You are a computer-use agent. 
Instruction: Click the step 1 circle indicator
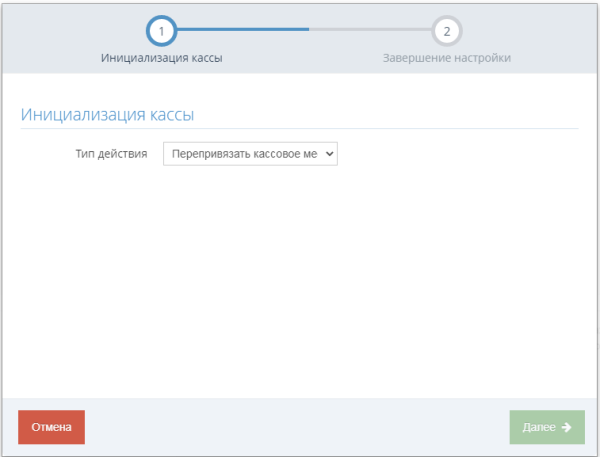click(161, 31)
